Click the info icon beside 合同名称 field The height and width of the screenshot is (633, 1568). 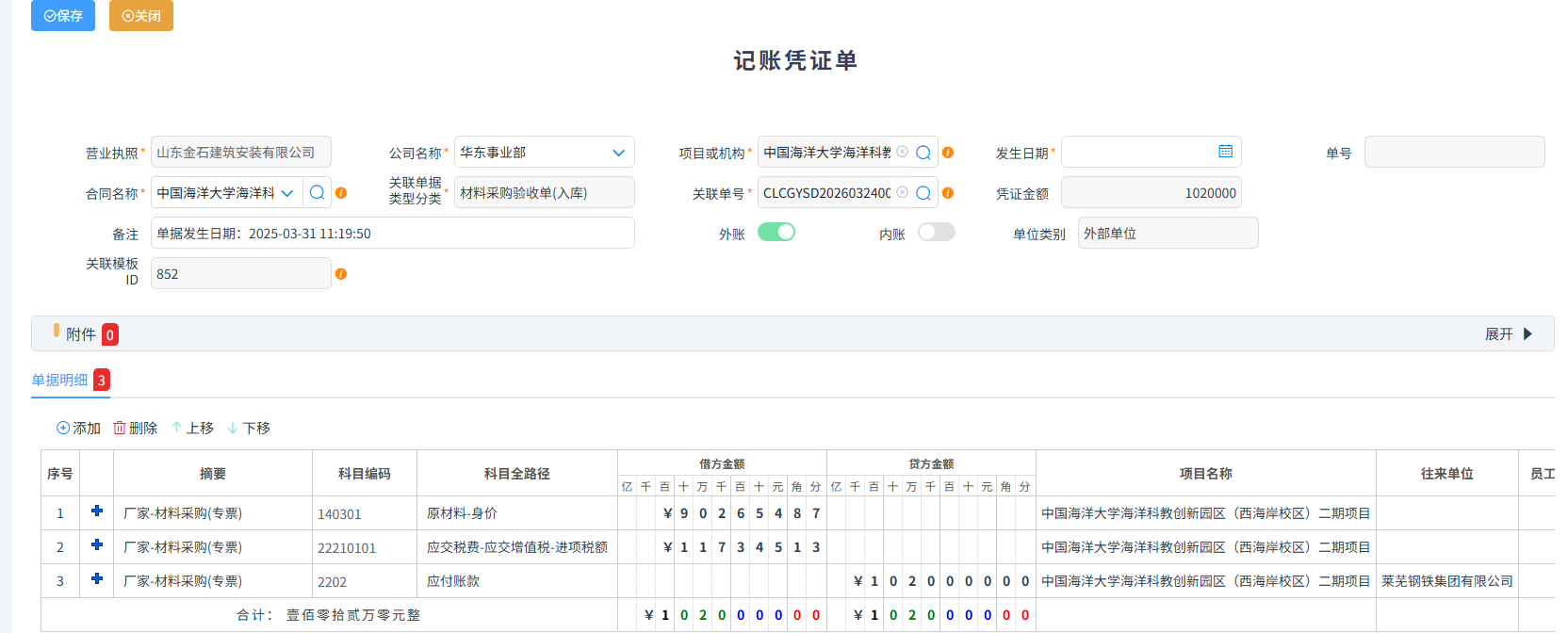click(341, 193)
